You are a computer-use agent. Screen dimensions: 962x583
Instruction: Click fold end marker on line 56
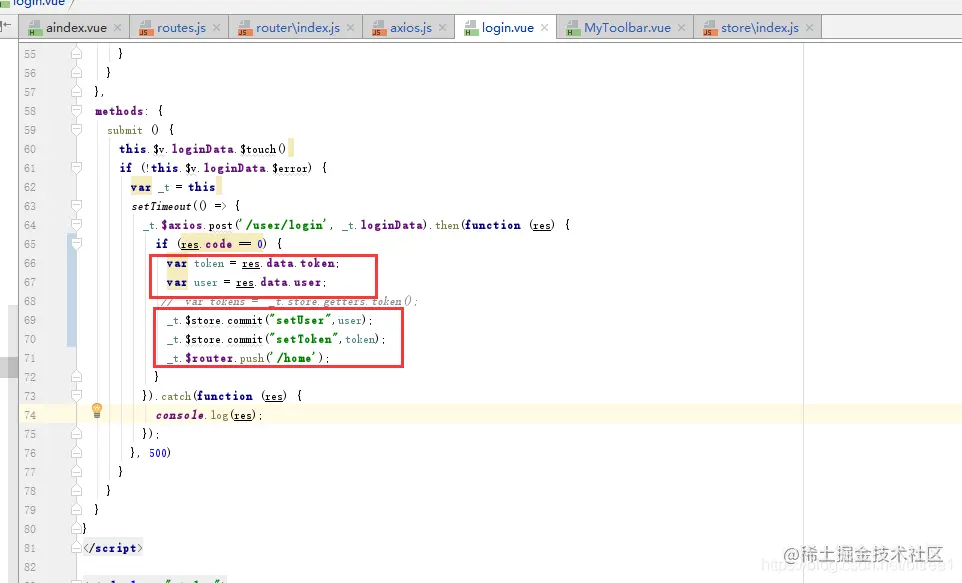(x=76, y=72)
